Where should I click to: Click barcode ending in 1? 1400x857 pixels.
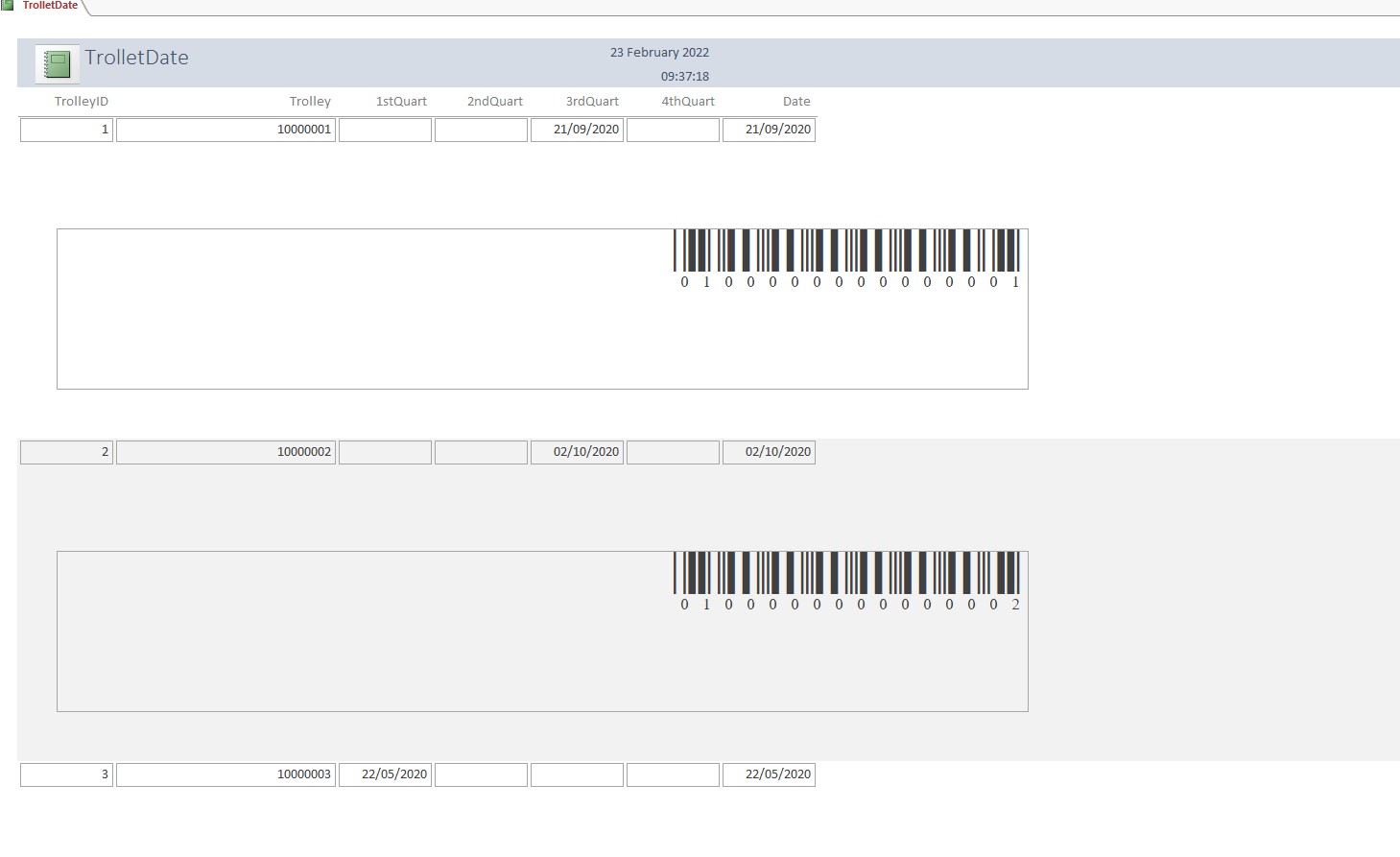pyautogui.click(x=848, y=259)
